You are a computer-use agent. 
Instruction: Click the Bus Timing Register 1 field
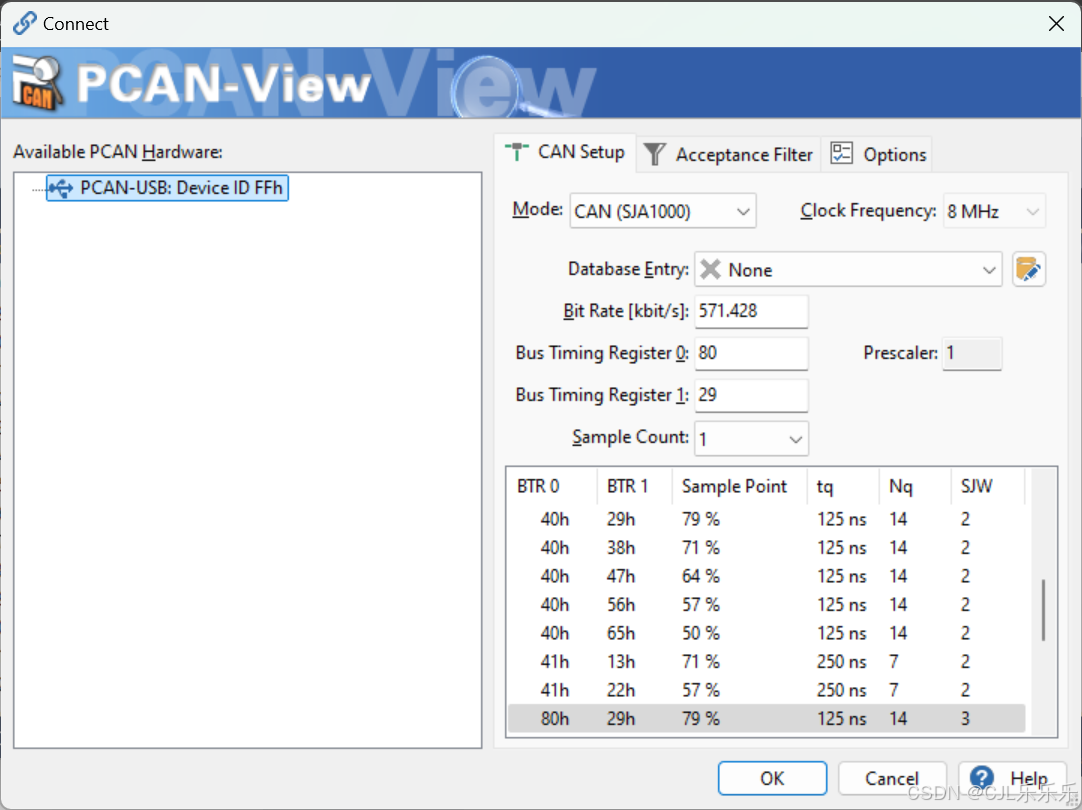[x=751, y=395]
